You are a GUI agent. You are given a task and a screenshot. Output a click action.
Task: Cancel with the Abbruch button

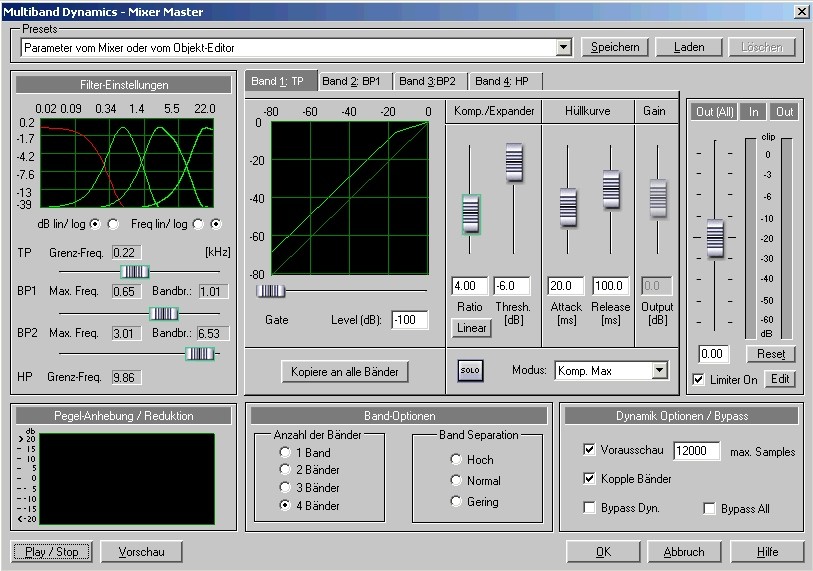pyautogui.click(x=684, y=552)
